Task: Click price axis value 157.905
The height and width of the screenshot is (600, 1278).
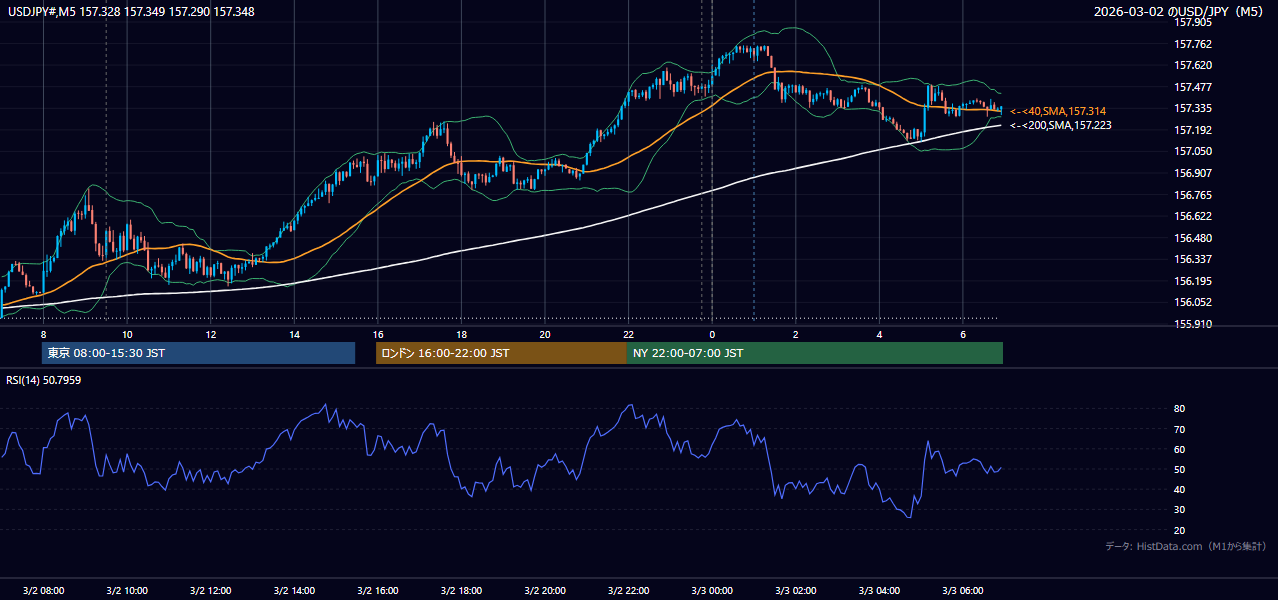Action: coord(1193,22)
